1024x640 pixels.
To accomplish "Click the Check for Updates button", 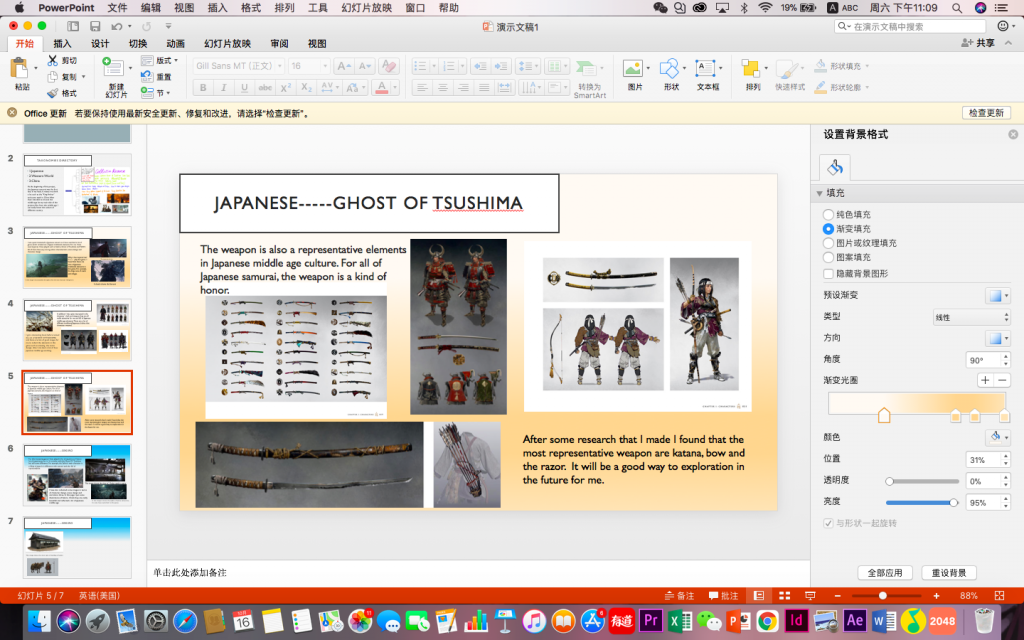I will coord(986,113).
